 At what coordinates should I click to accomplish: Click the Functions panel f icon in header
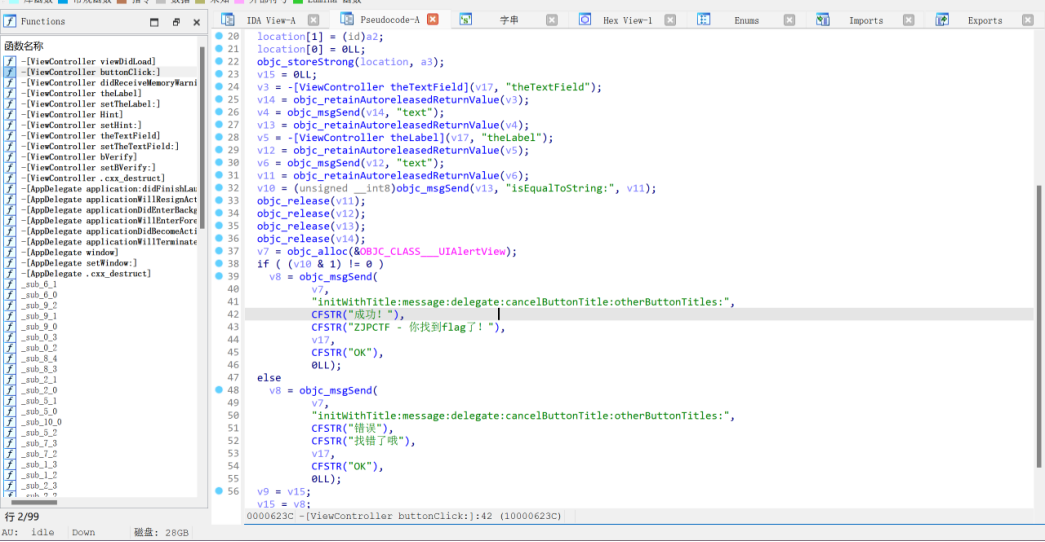[10, 21]
